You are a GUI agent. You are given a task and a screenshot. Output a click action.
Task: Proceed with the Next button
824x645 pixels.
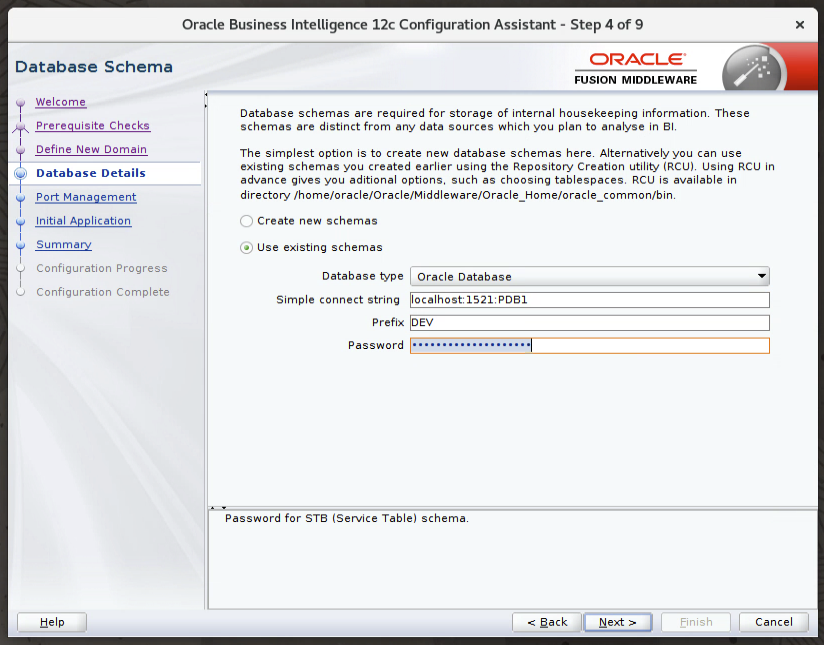point(617,622)
